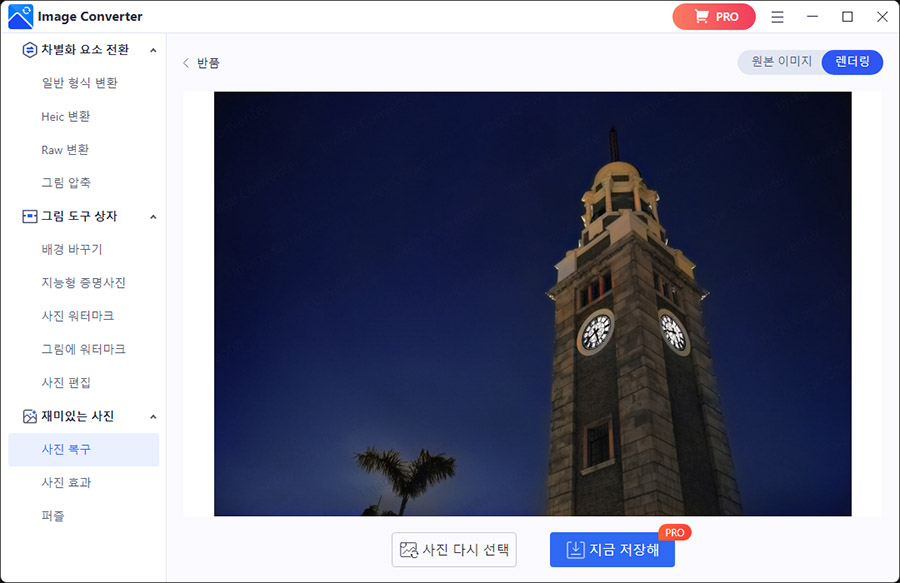Click the 차별화 요소 전환 section icon
900x583 pixels.
click(x=29, y=50)
